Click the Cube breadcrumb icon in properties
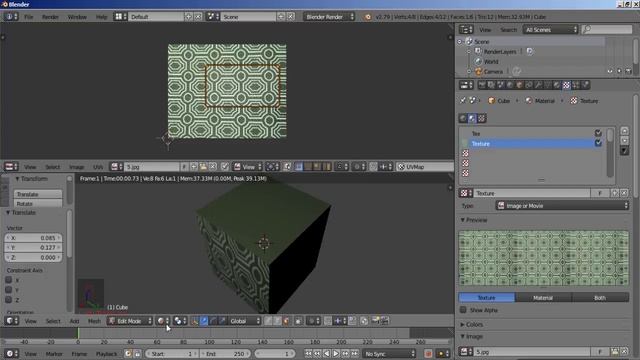 point(491,100)
